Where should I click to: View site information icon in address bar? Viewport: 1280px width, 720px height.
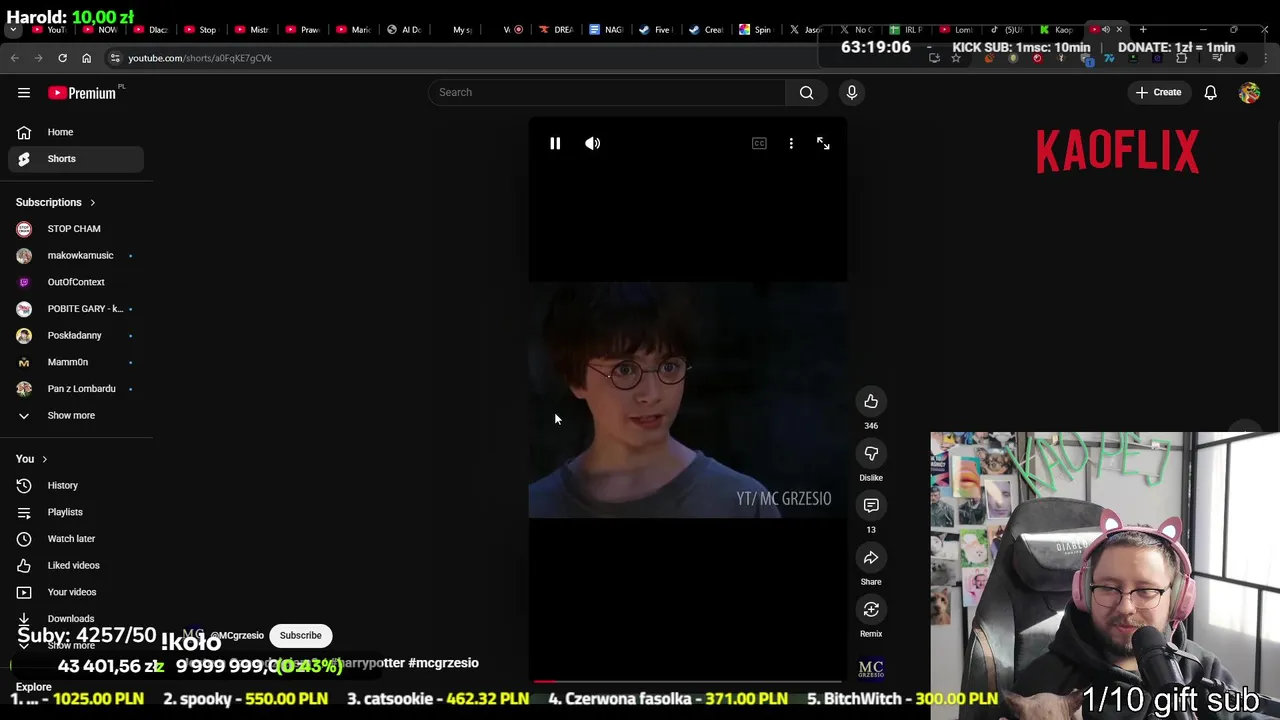pos(115,58)
